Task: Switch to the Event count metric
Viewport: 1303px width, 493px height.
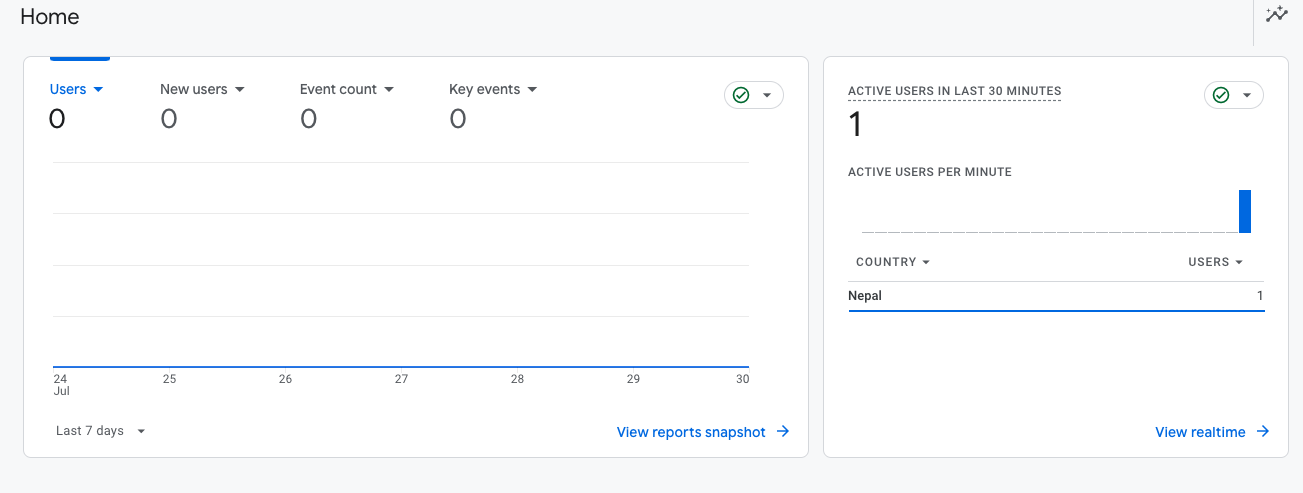Action: click(x=346, y=89)
